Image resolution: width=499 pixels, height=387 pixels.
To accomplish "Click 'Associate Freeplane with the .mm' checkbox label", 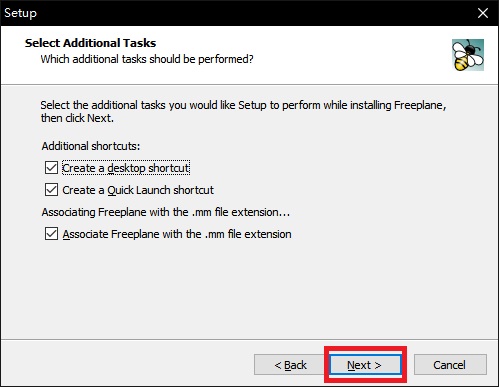I will pyautogui.click(x=177, y=234).
